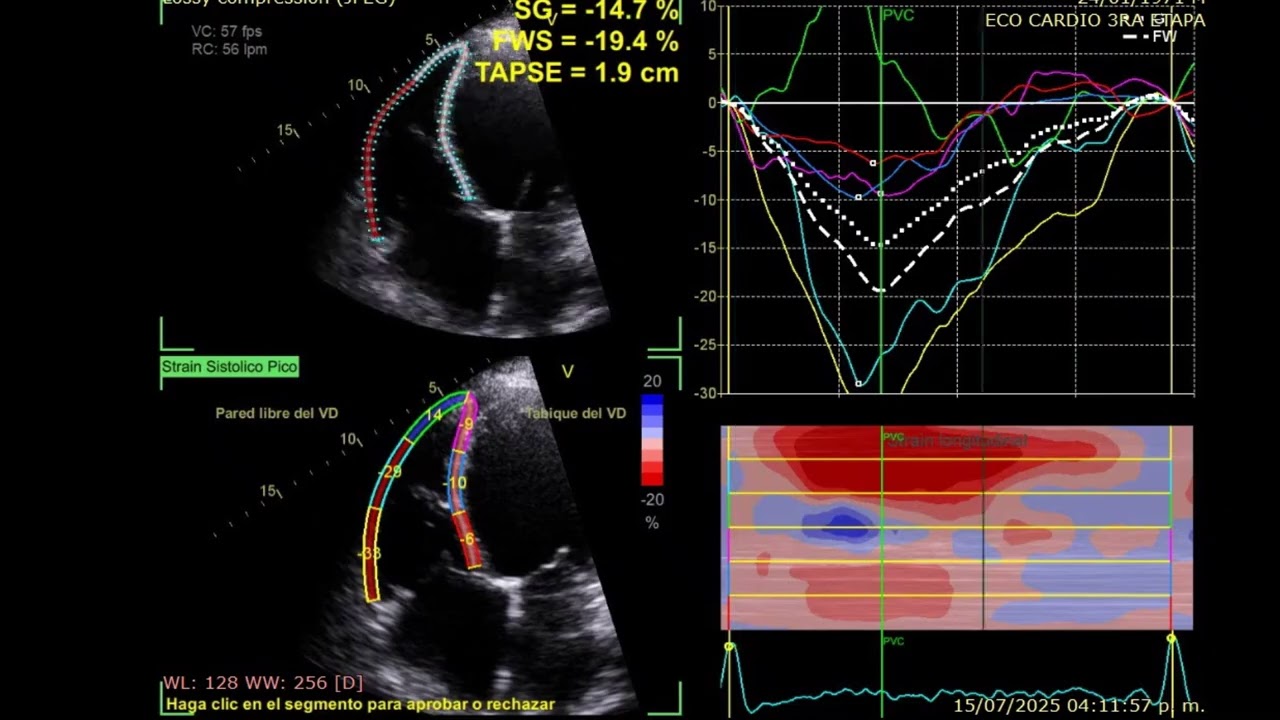Click the SG = -14.7 % value
The image size is (1280, 720).
(x=597, y=12)
